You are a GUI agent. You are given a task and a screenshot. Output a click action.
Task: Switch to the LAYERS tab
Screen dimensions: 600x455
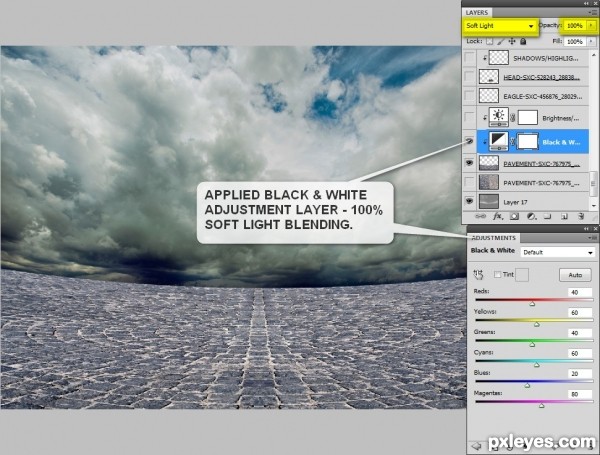coord(477,13)
